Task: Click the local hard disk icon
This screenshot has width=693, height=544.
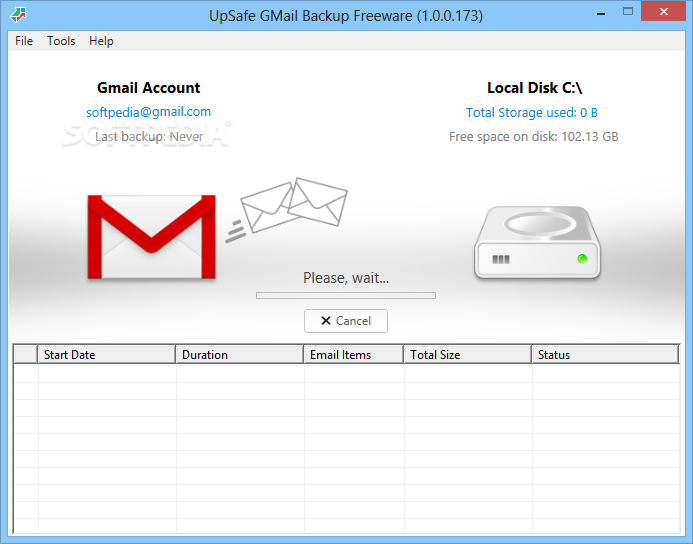Action: pyautogui.click(x=537, y=242)
